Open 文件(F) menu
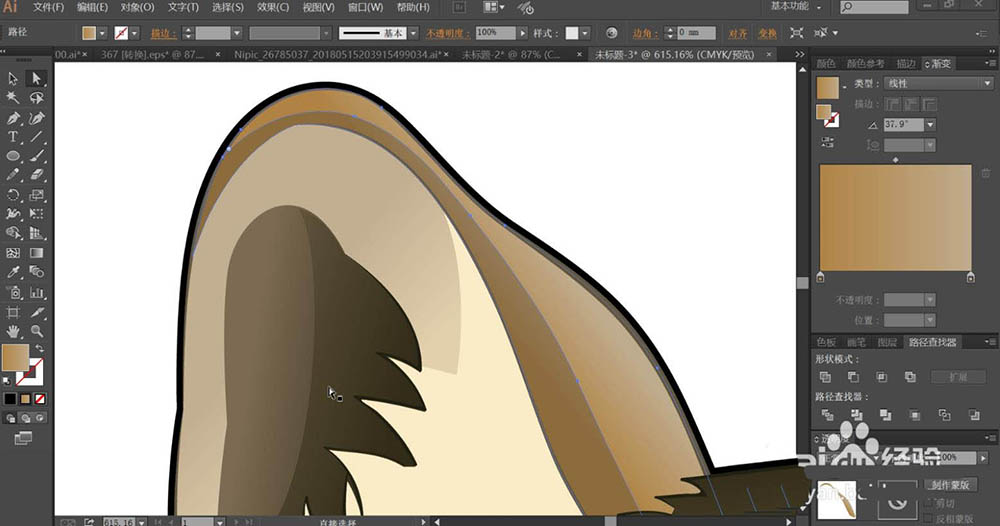 tap(48, 8)
